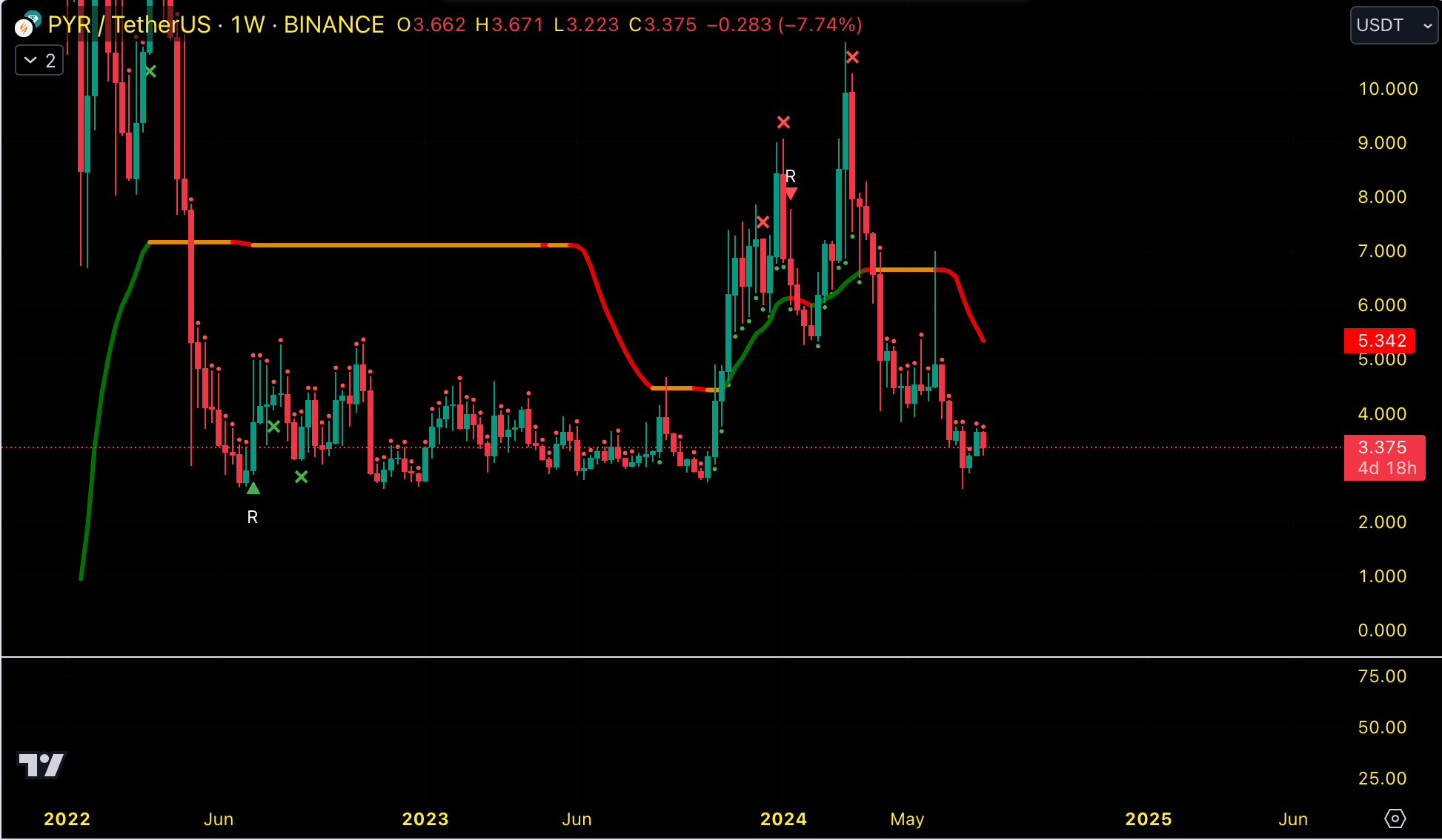
Task: Click the 2022 label on time axis
Action: pyautogui.click(x=67, y=819)
